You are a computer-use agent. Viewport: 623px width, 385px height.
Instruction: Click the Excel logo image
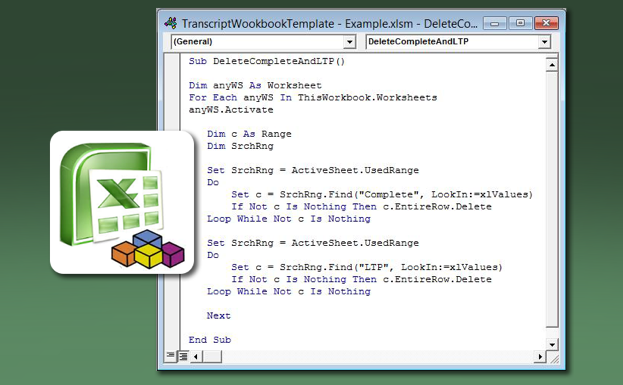coord(122,203)
